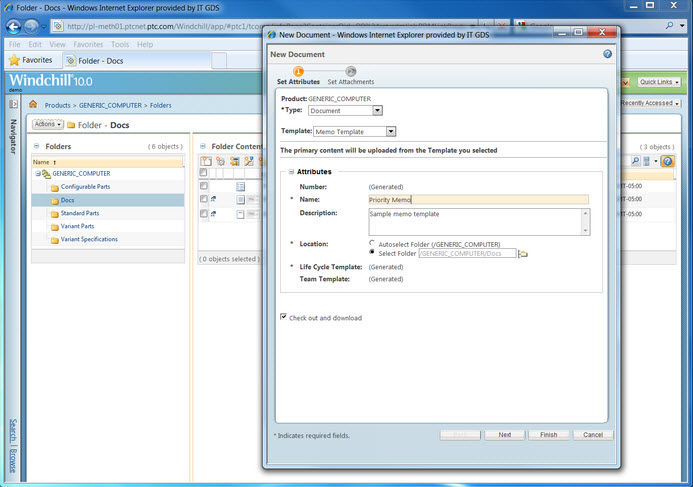The image size is (693, 487).
Task: Check the third row checkbox in Folder Contents
Action: (x=204, y=214)
